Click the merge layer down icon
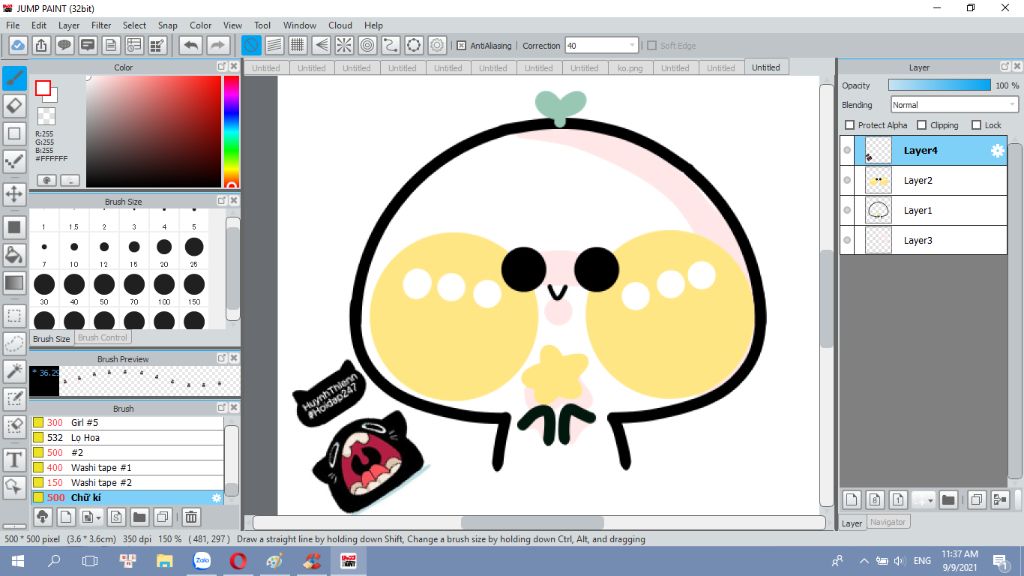This screenshot has height=576, width=1024. (1000, 500)
